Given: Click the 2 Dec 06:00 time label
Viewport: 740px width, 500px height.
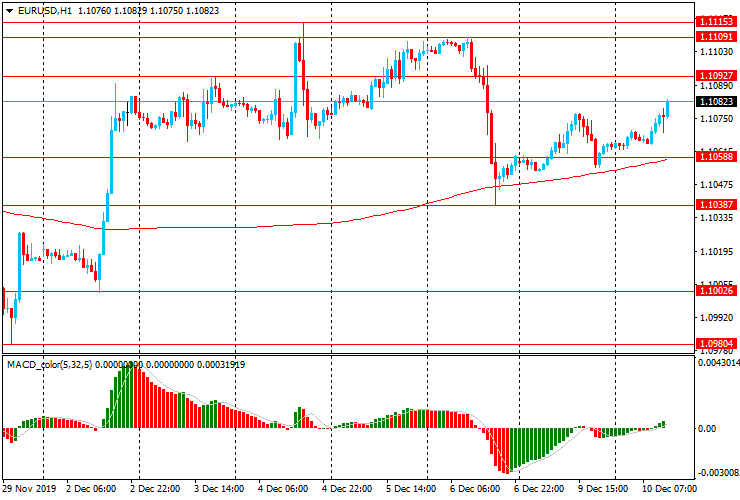Looking at the screenshot, I should click(91, 489).
